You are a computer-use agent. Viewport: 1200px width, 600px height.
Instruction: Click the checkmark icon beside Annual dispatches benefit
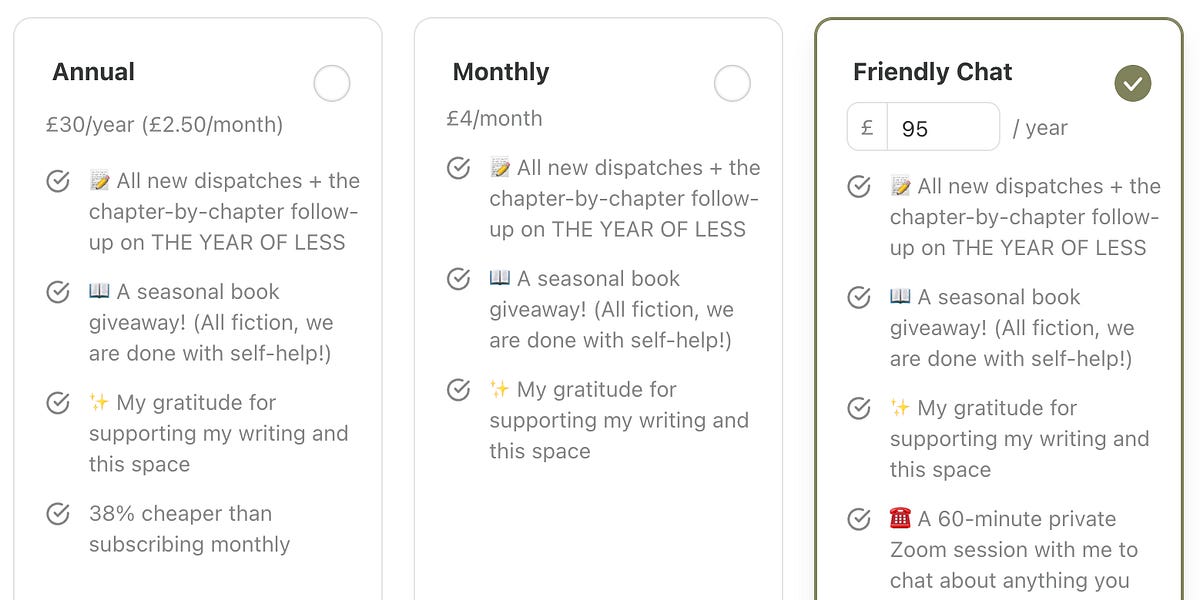click(x=58, y=181)
